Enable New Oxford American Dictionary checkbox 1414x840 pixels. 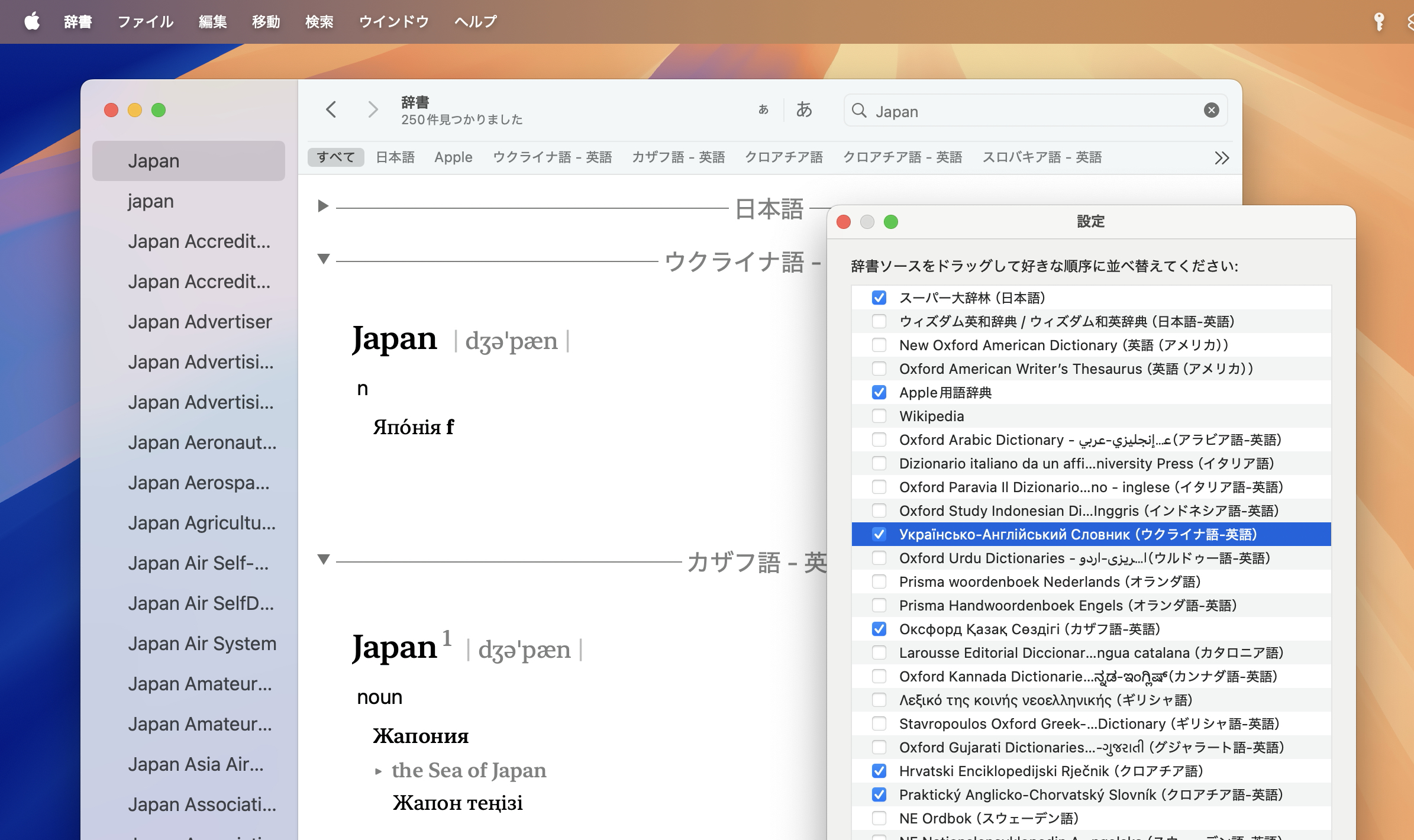click(879, 345)
